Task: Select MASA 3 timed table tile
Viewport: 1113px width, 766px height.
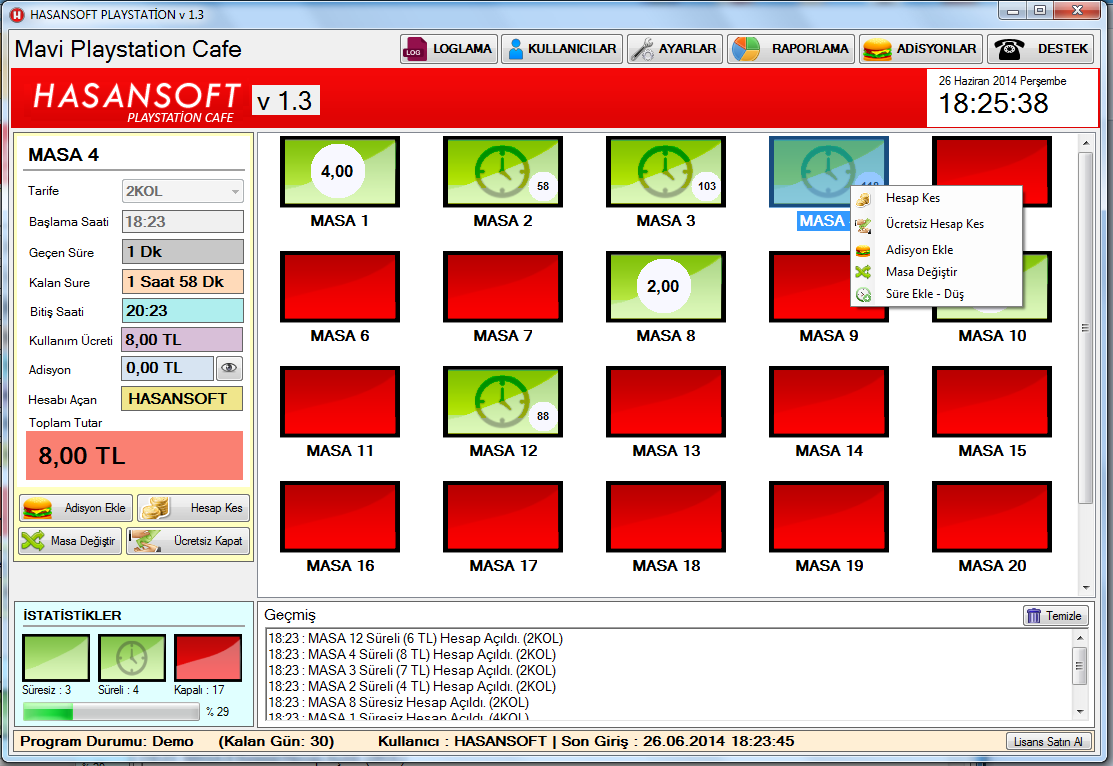Action: pos(666,172)
